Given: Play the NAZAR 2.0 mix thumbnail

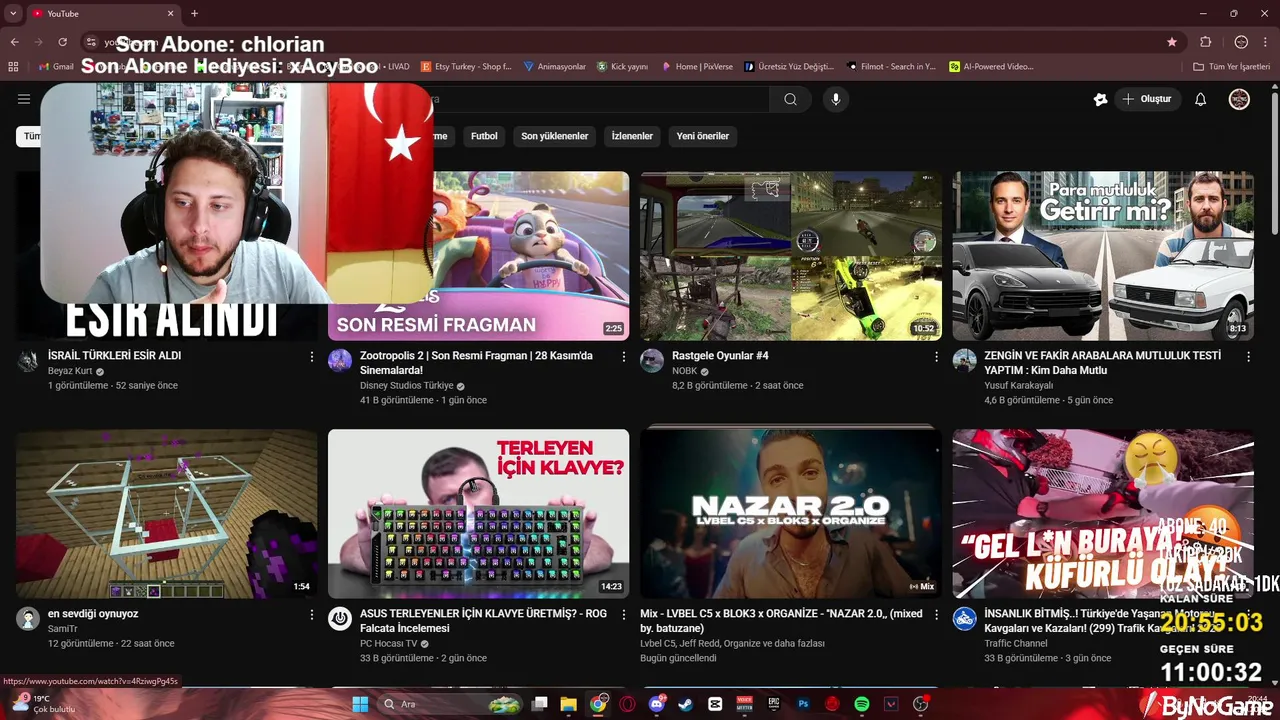Looking at the screenshot, I should point(791,514).
